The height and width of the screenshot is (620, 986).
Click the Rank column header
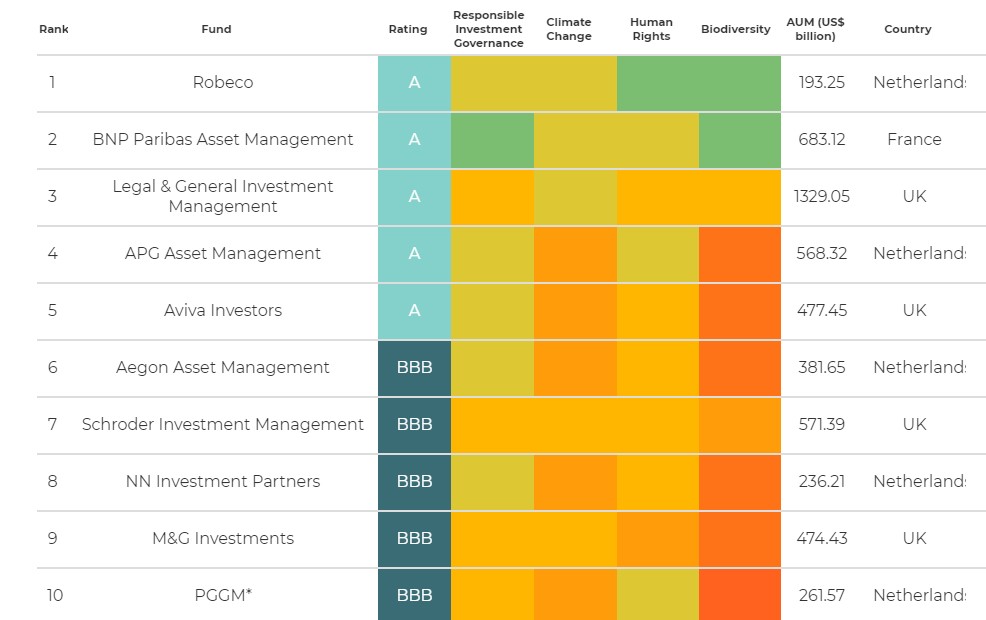52,29
